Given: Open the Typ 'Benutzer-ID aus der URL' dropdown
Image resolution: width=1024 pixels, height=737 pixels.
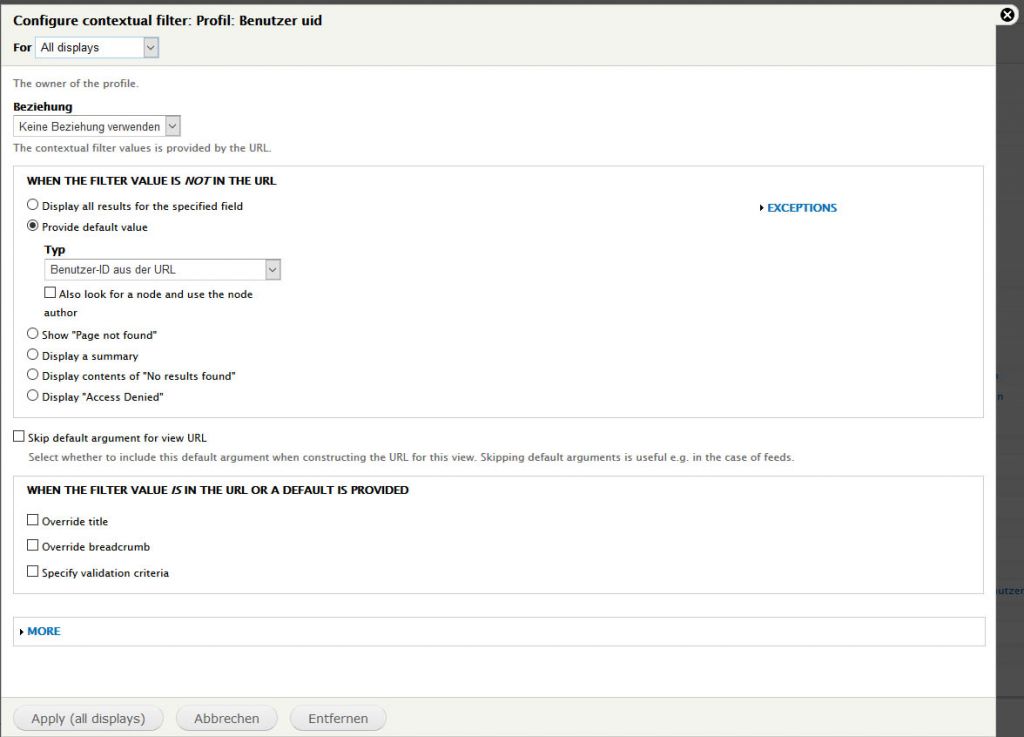Looking at the screenshot, I should coord(162,269).
